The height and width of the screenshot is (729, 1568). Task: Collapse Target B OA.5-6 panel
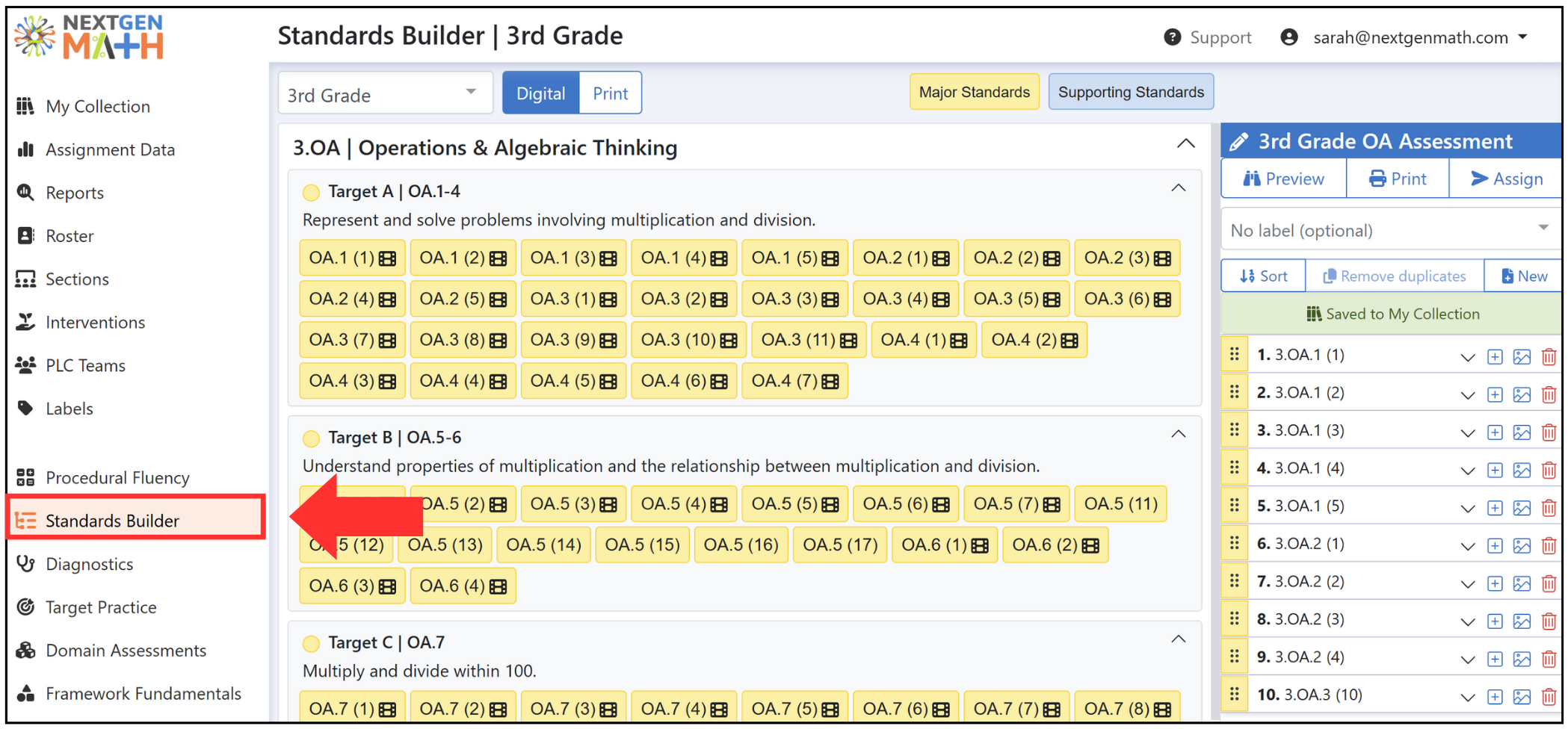tap(1179, 434)
